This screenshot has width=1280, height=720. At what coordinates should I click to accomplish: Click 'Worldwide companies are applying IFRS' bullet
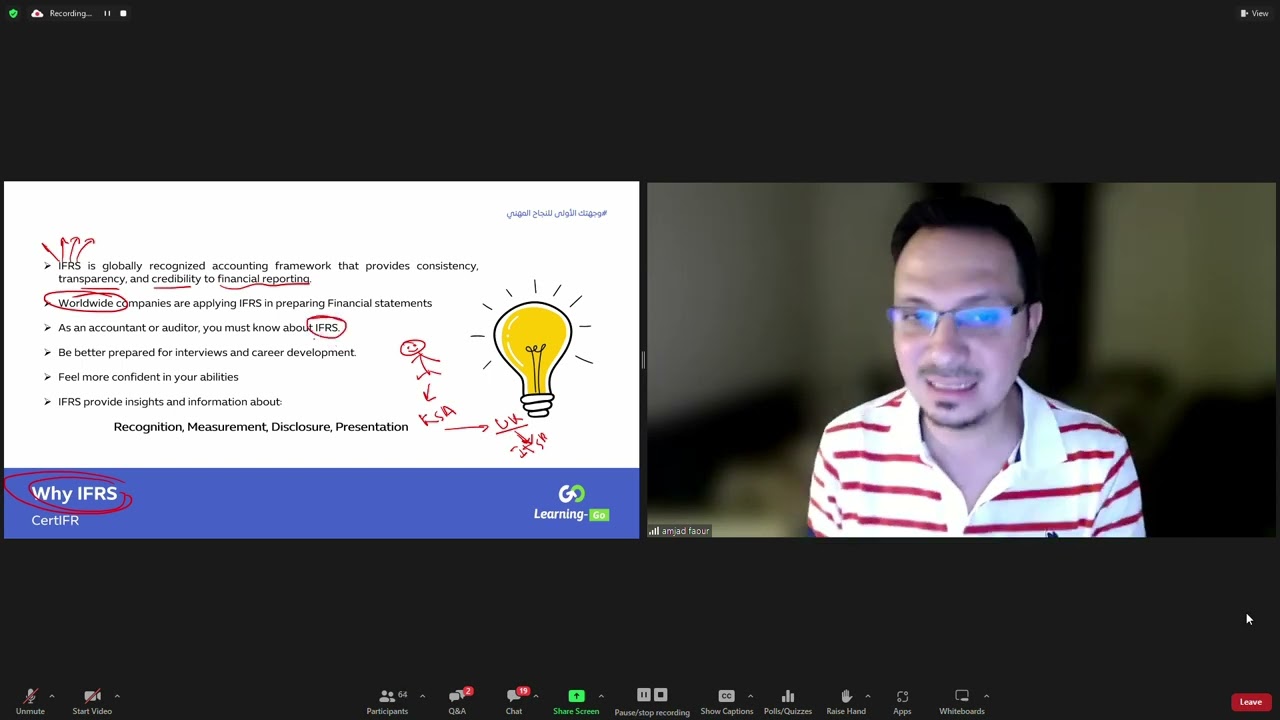pos(245,303)
